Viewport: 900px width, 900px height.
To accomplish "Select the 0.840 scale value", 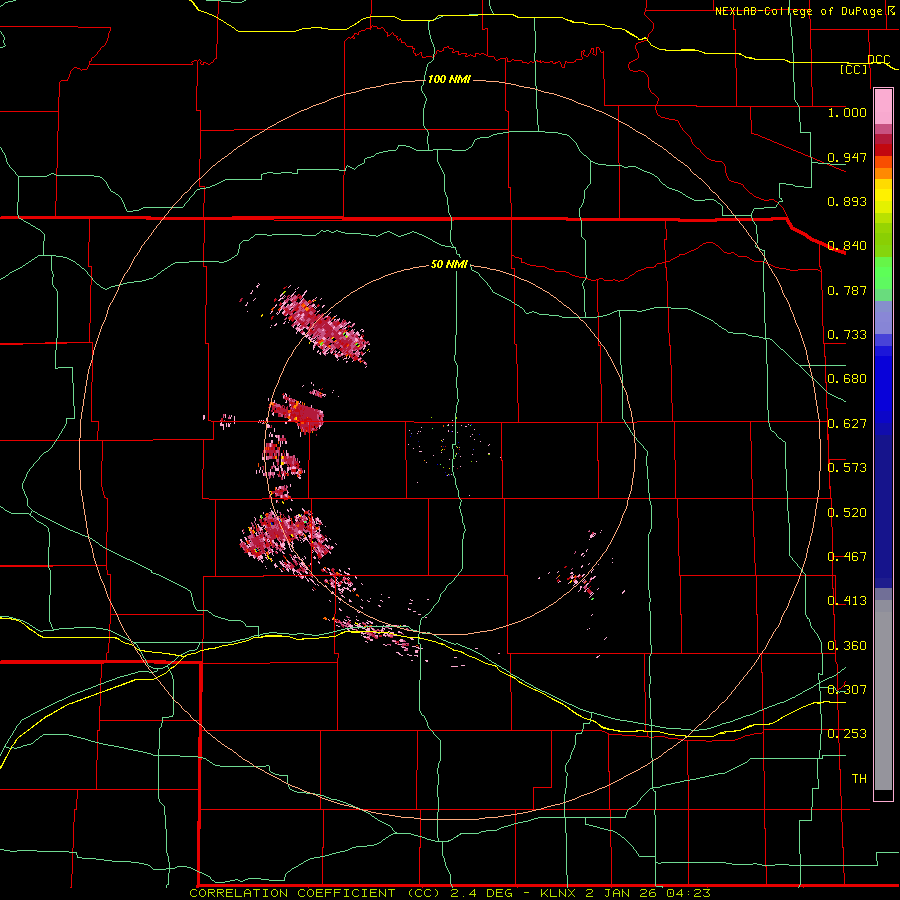I will (847, 246).
